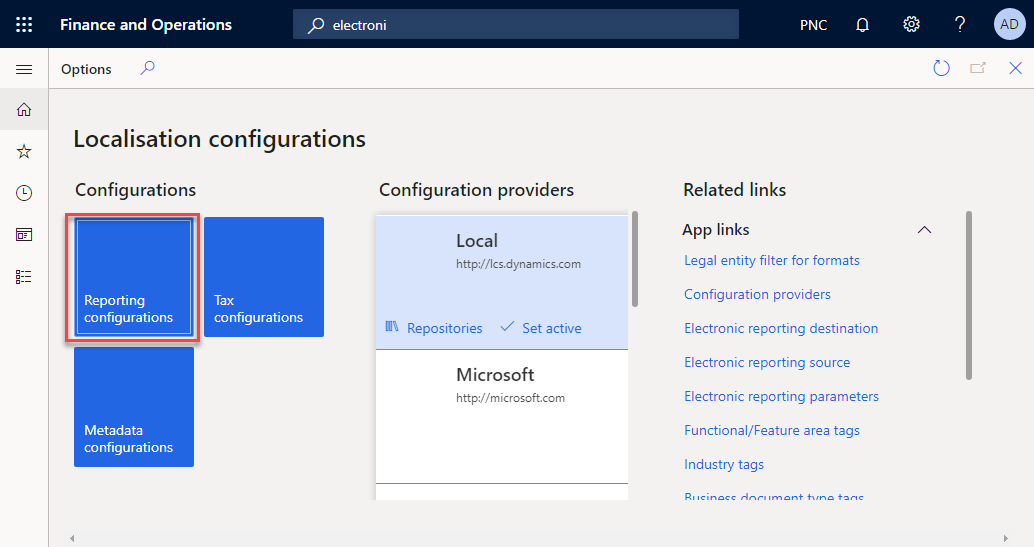Open the help question mark icon
This screenshot has width=1034, height=547.
coord(959,24)
